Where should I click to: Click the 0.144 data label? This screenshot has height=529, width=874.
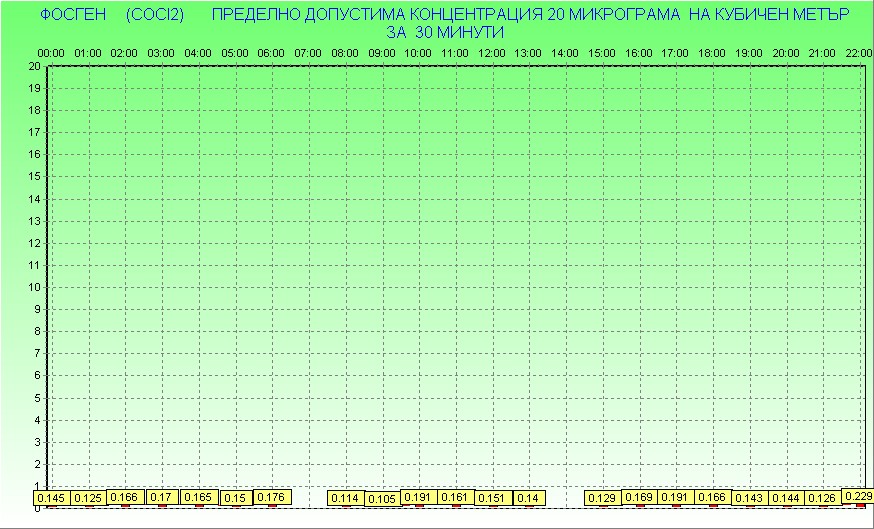pos(786,498)
